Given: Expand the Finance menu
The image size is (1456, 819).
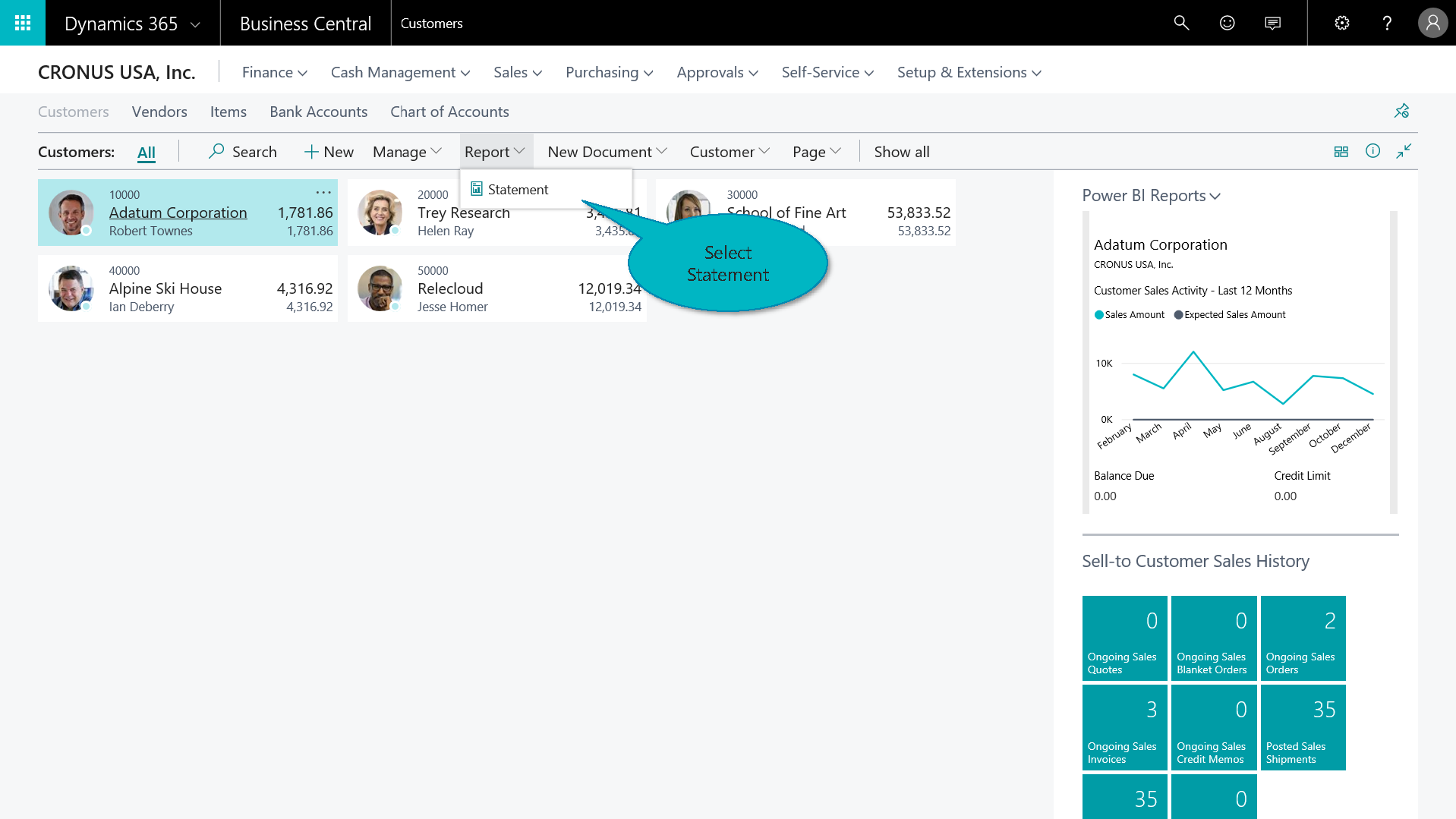Looking at the screenshot, I should click(x=274, y=72).
